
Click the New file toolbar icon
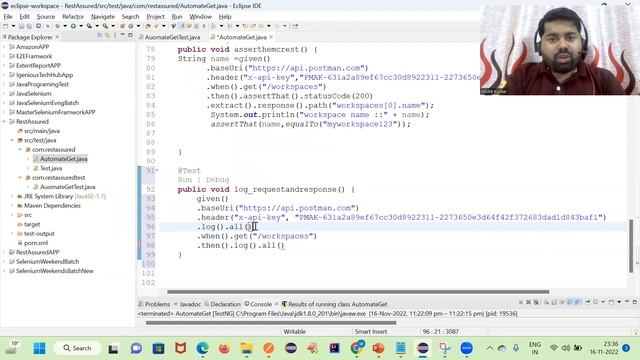[x=6, y=26]
